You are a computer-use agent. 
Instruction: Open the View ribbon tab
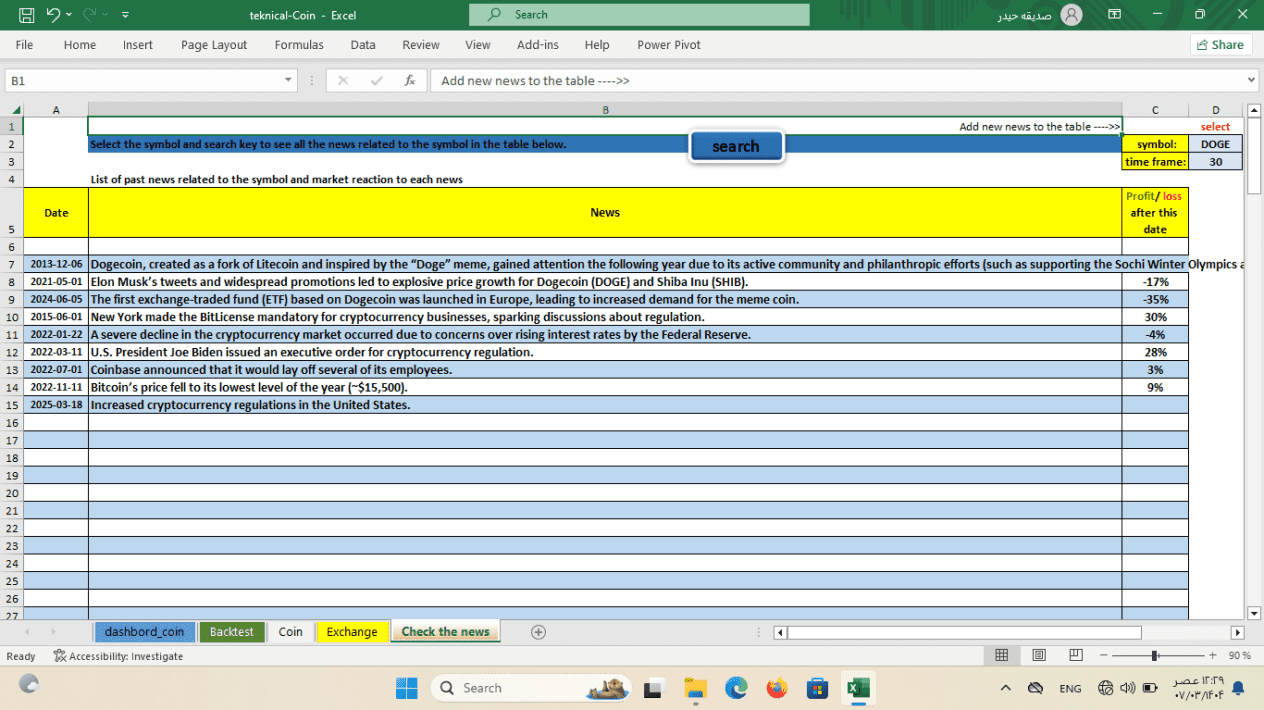coord(478,45)
